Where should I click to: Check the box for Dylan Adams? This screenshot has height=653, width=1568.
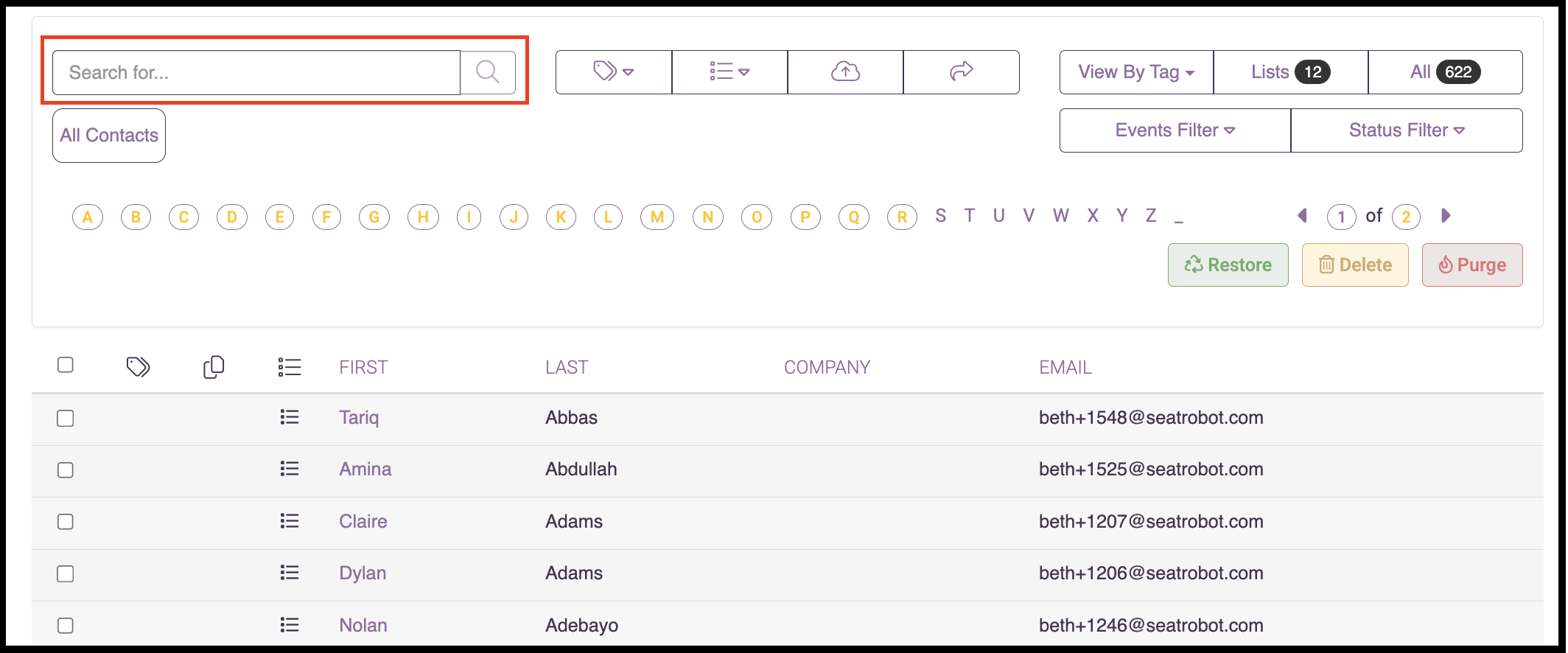point(66,574)
